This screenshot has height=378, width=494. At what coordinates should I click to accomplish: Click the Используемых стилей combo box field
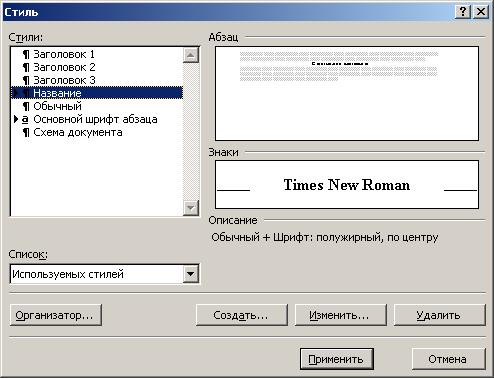pyautogui.click(x=105, y=274)
